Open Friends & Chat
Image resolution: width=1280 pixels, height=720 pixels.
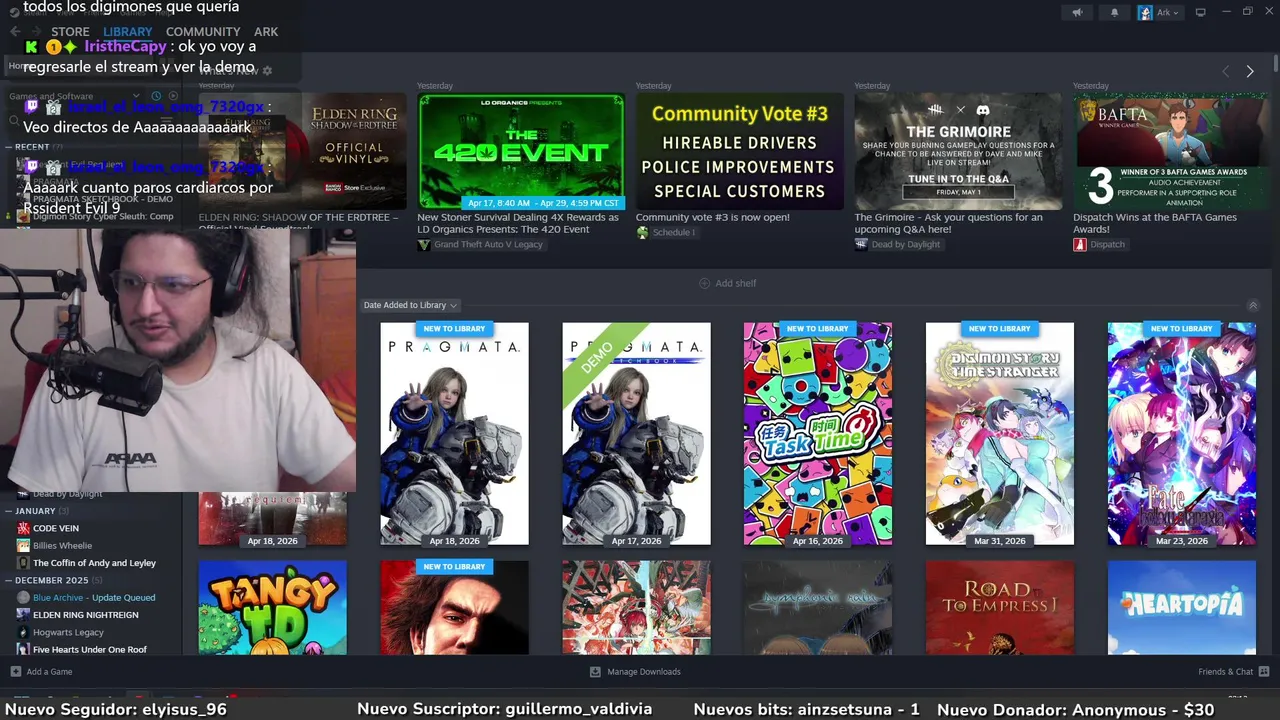coord(1234,672)
